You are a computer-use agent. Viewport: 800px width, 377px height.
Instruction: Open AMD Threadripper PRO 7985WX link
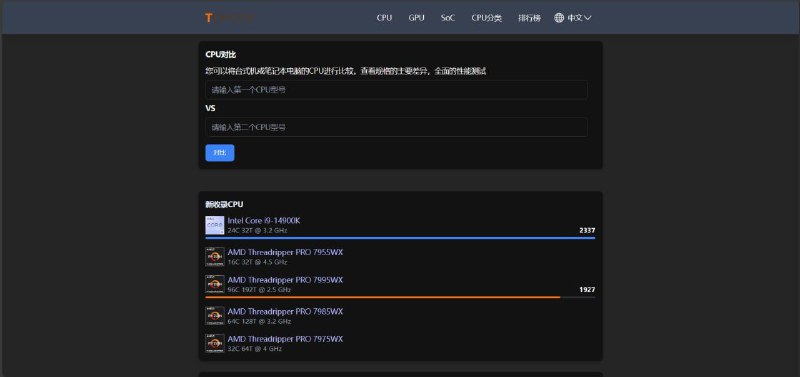(285, 311)
